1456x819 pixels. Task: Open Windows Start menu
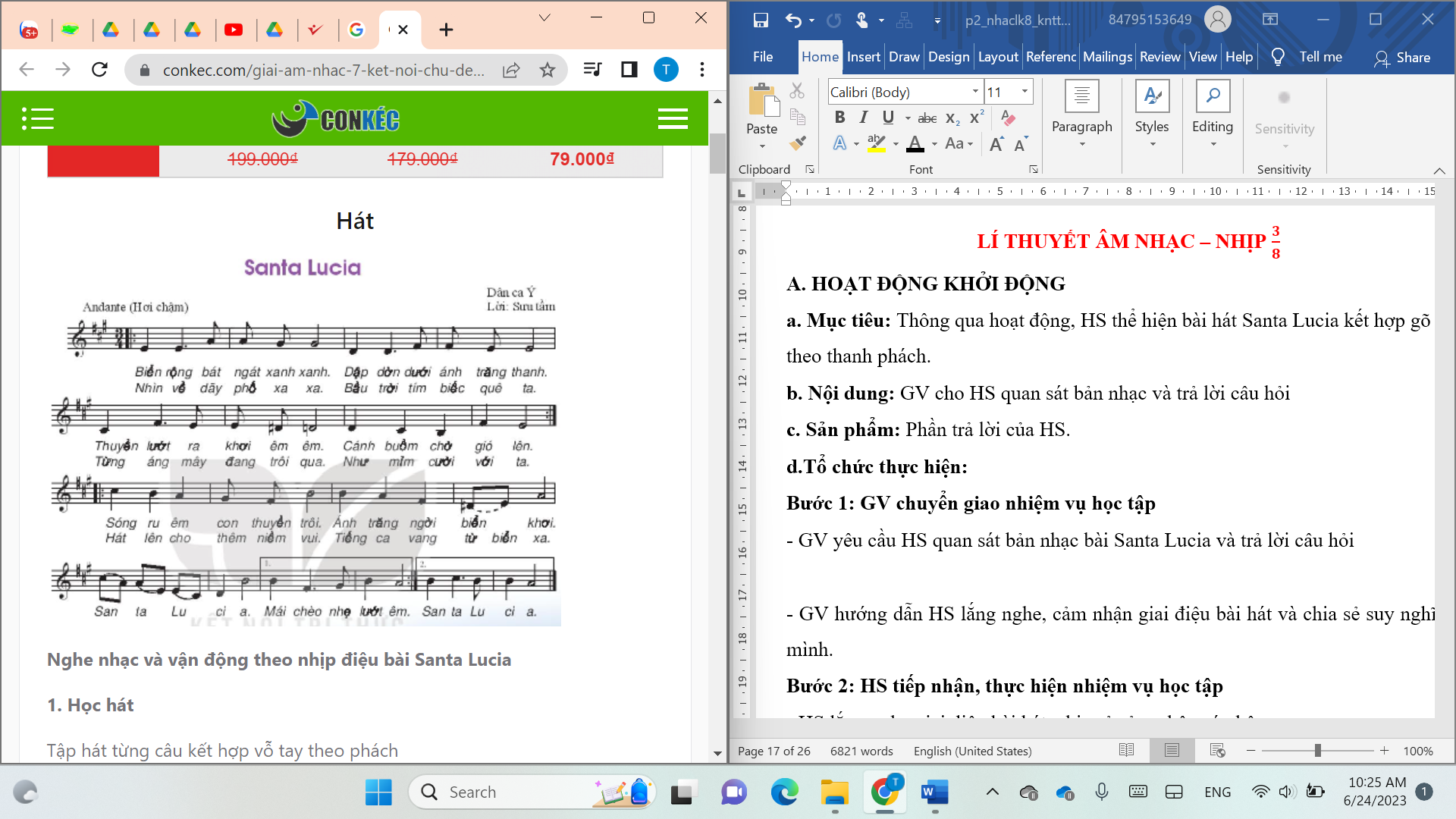378,792
